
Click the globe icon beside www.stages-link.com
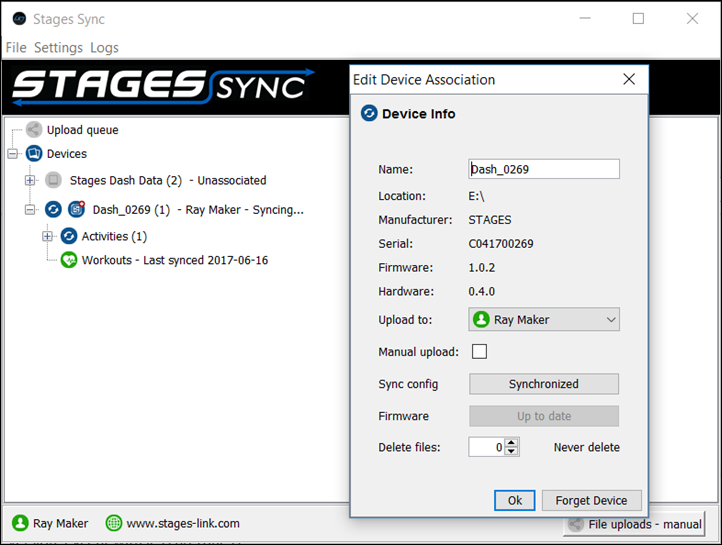click(x=114, y=523)
